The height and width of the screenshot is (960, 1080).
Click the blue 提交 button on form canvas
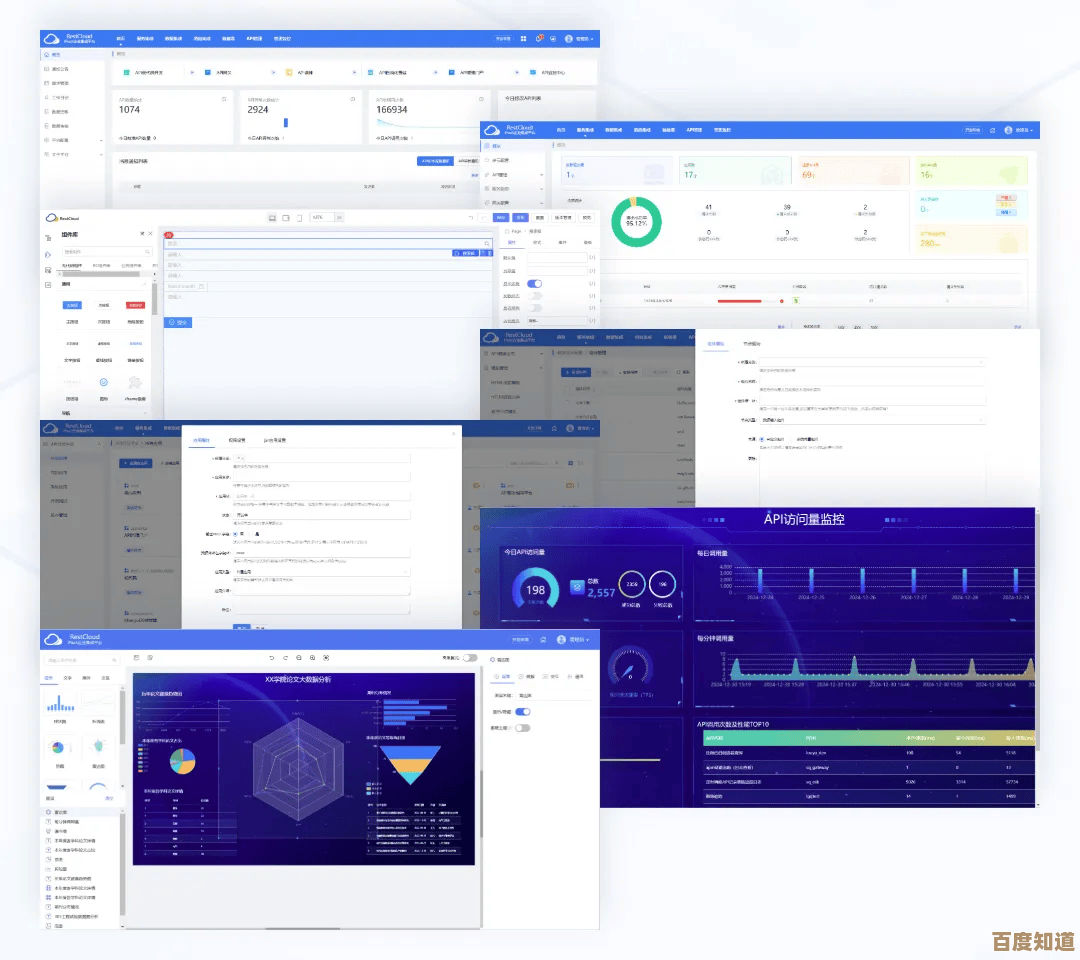click(177, 323)
